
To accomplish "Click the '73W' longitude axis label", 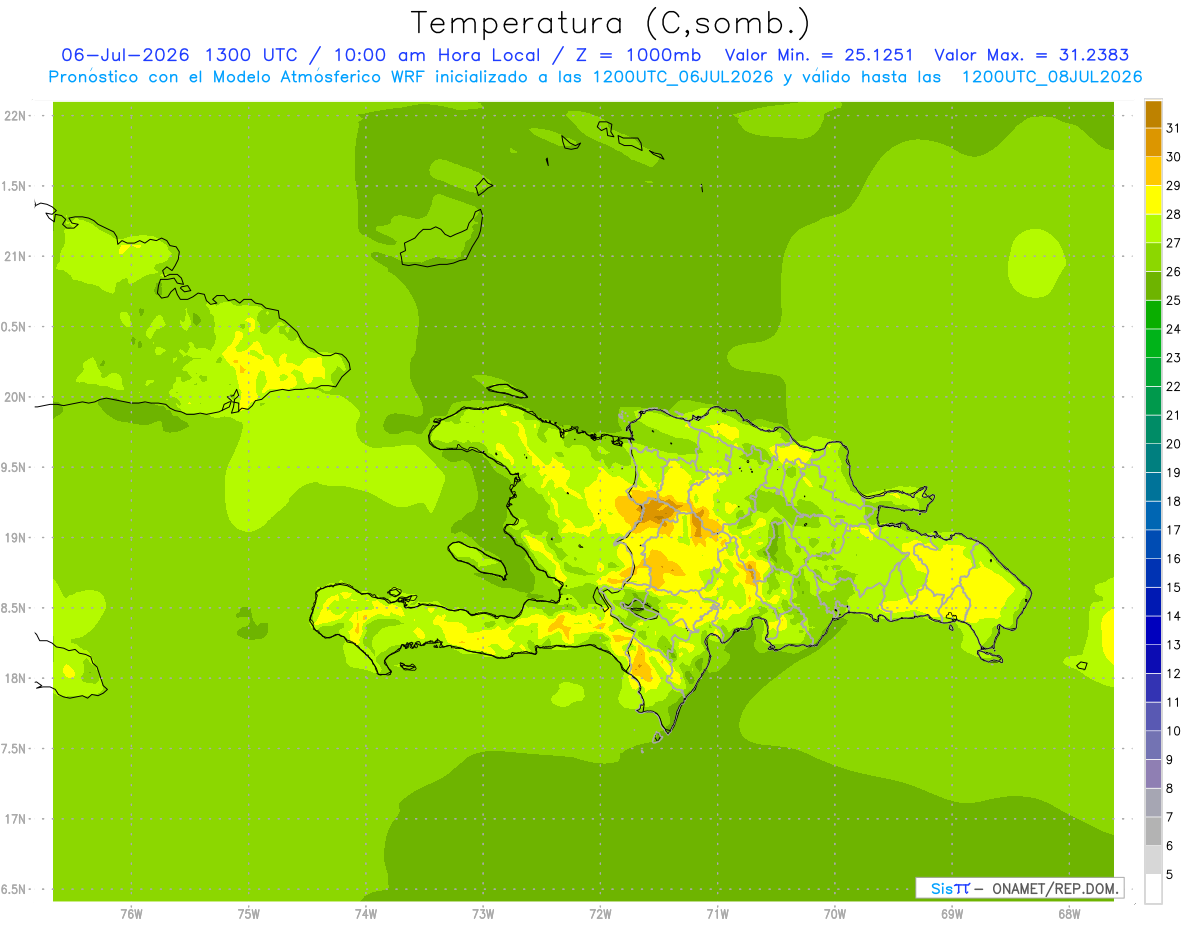I will 483,913.
